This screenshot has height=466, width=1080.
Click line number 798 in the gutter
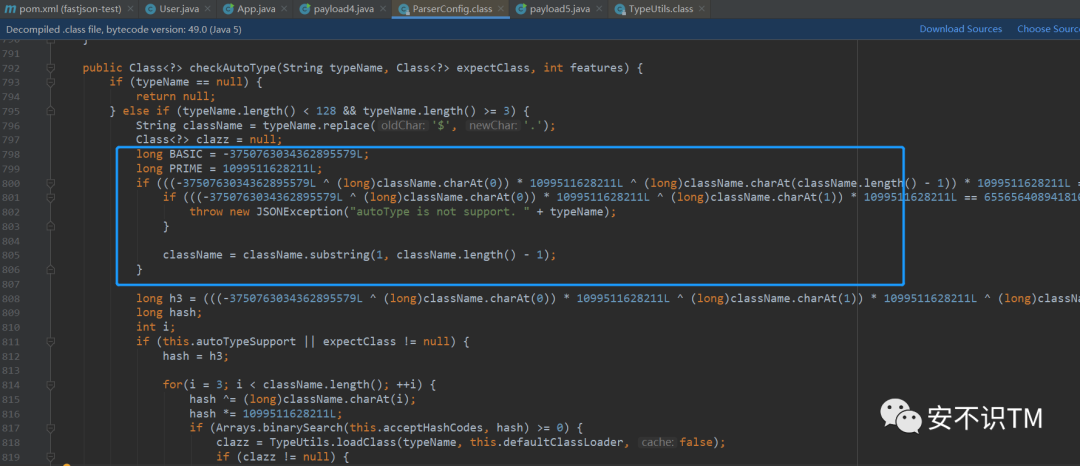pos(12,154)
